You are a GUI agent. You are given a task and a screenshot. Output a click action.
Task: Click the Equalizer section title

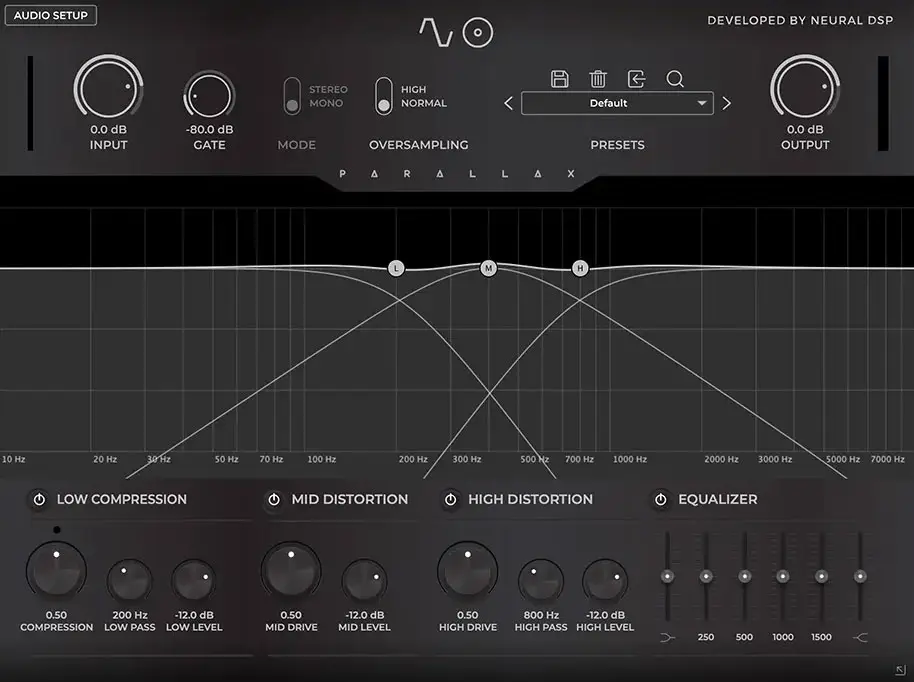[x=718, y=500]
